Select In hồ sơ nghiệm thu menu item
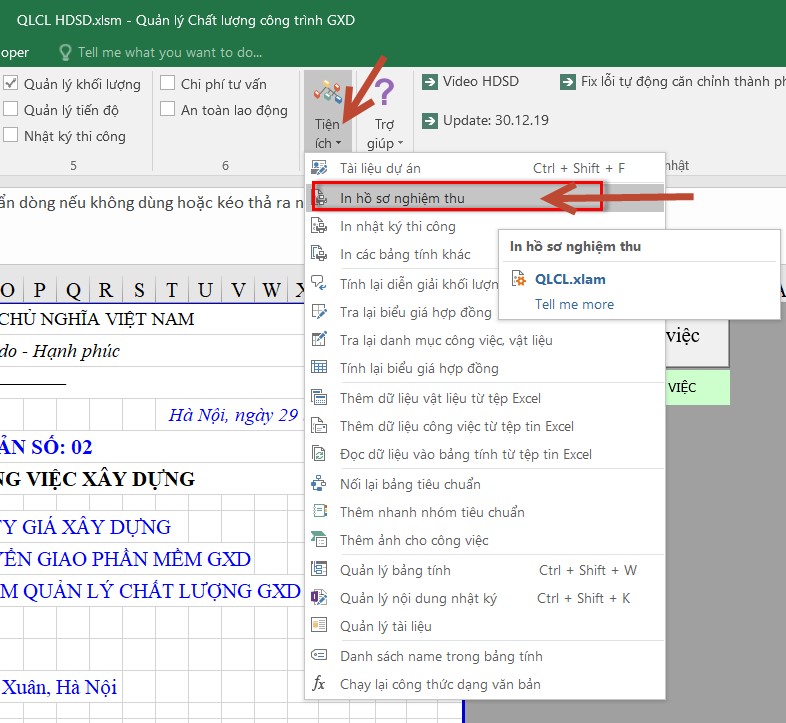This screenshot has width=786, height=723. click(402, 198)
